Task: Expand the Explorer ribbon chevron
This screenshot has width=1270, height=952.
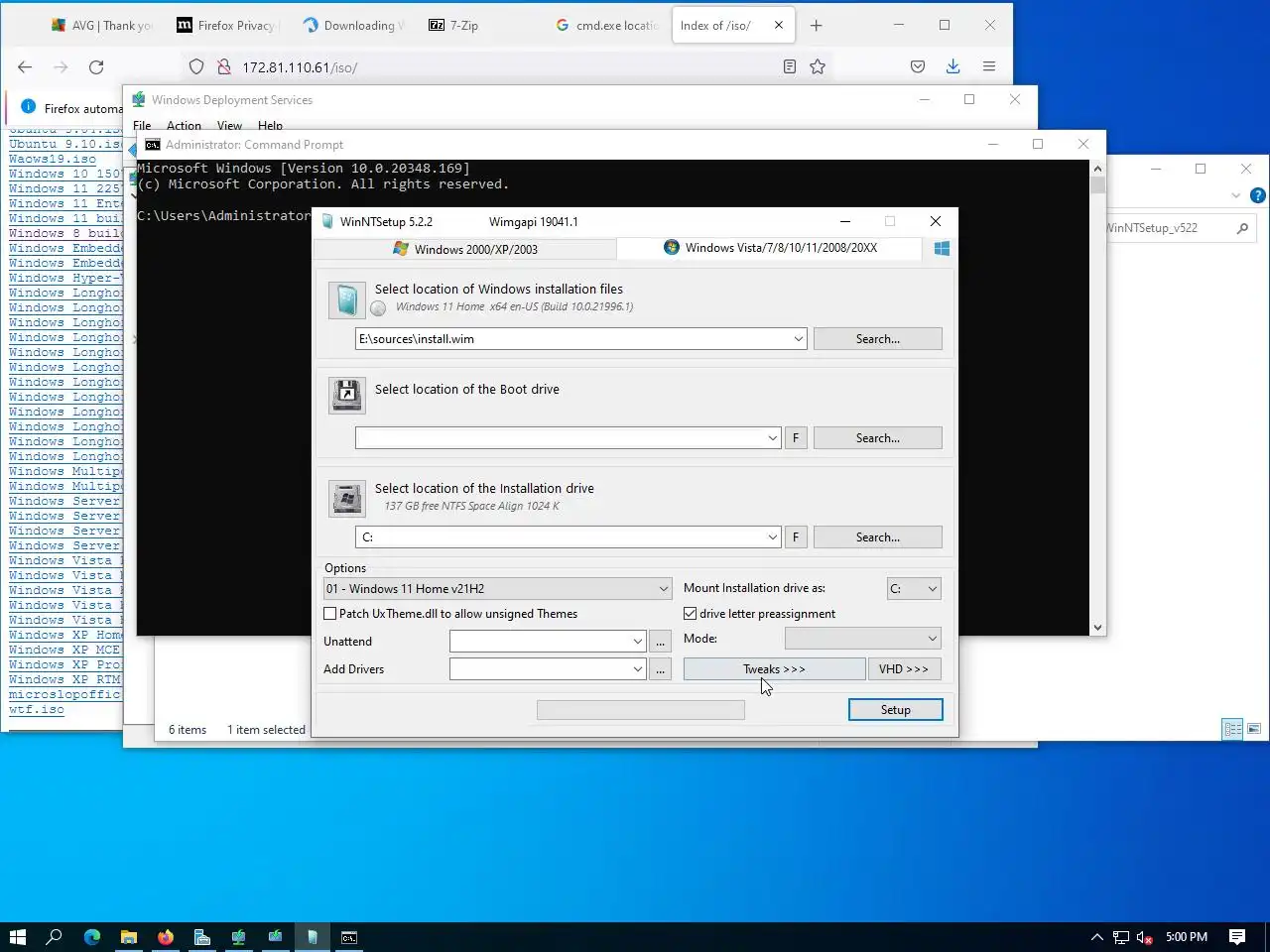Action: point(1236,195)
